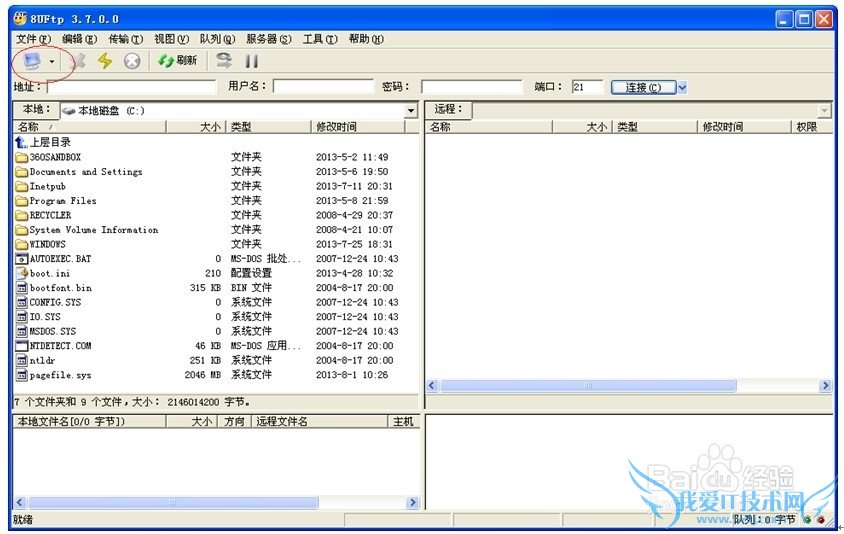844x534 pixels.
Task: Select the Documents and Settings folder icon
Action: pos(22,172)
